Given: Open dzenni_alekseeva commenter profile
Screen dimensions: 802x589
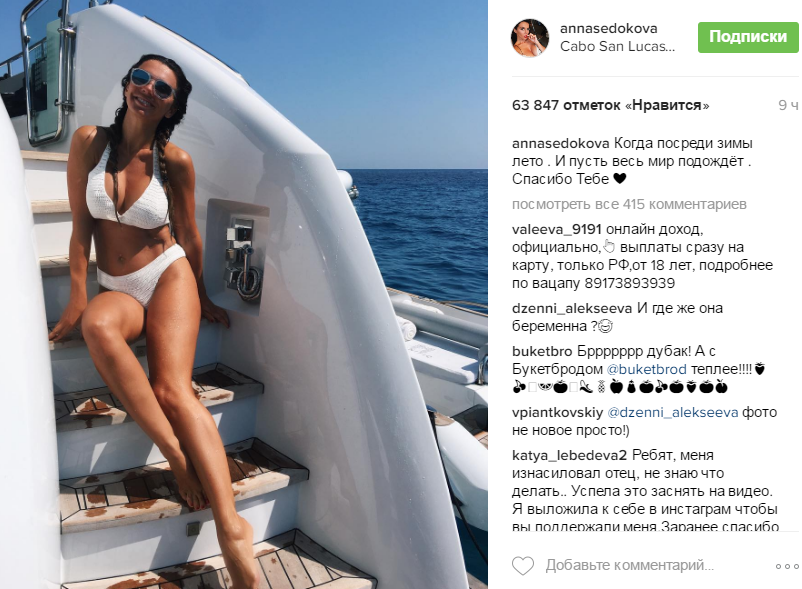Looking at the screenshot, I should pos(572,309).
